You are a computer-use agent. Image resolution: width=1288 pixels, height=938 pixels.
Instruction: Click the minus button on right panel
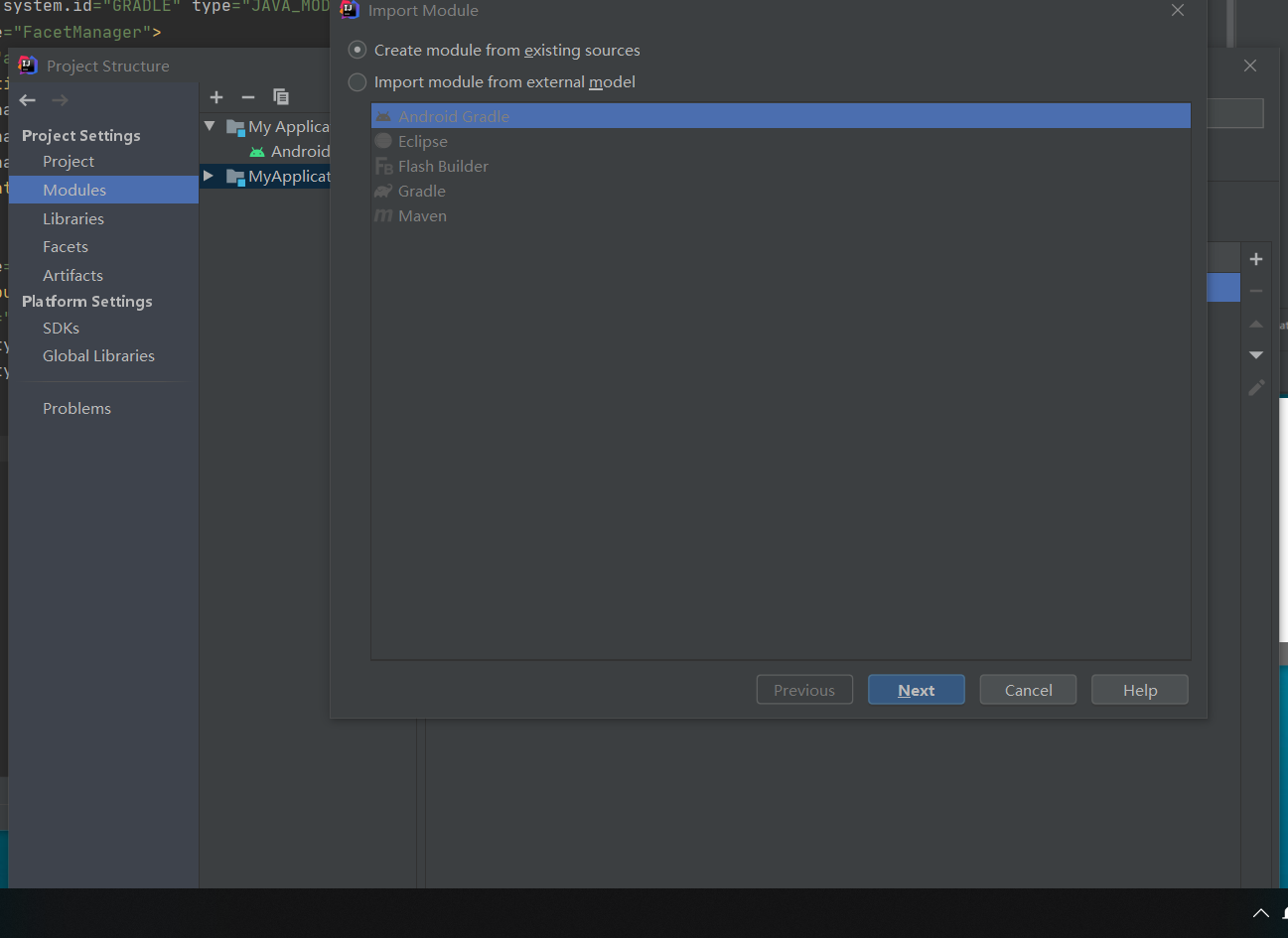(1256, 291)
